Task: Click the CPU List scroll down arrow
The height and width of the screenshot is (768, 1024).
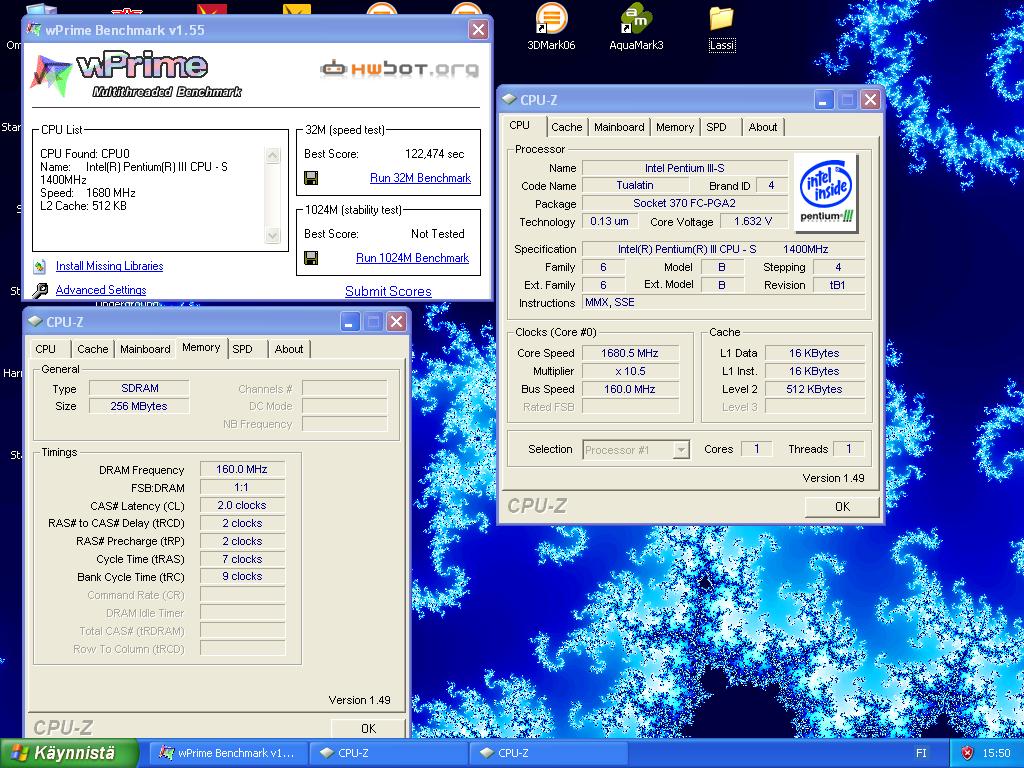Action: coord(273,235)
